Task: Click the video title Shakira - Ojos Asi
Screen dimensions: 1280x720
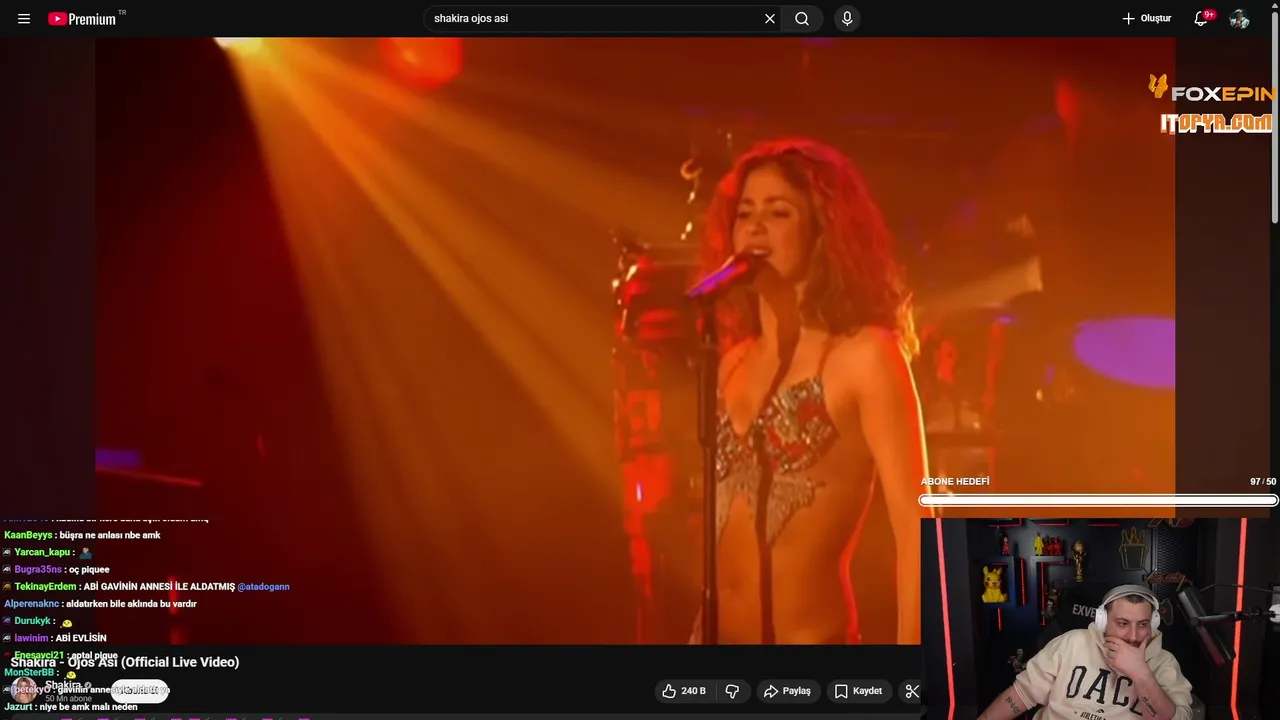Action: (125, 662)
